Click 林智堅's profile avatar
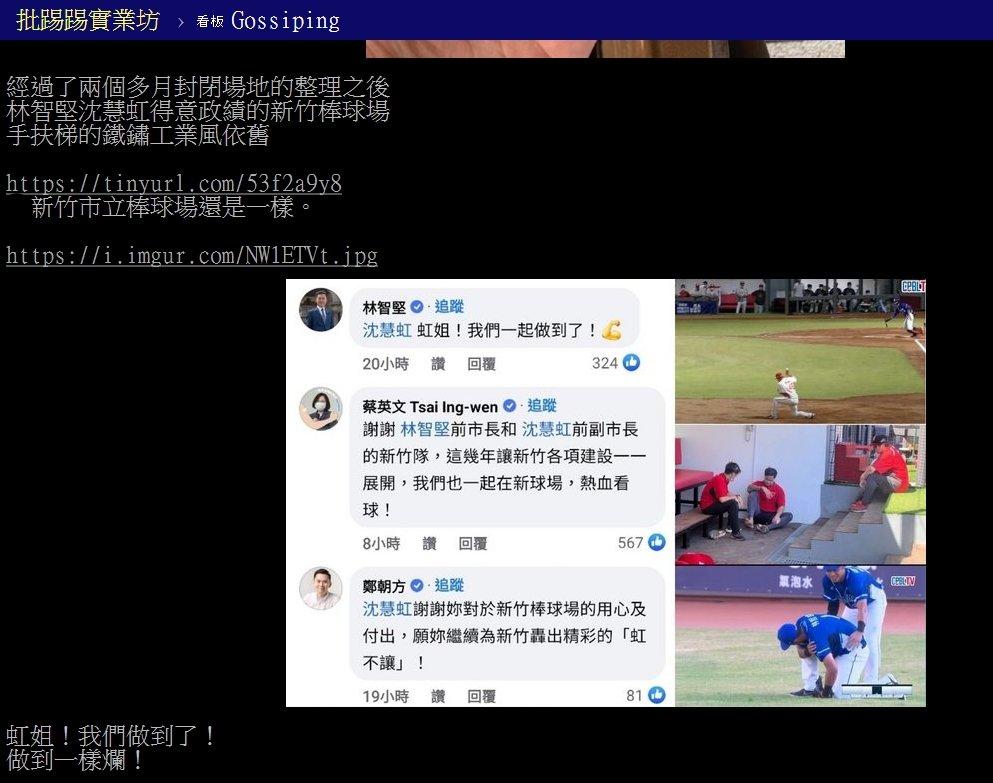 (x=320, y=310)
